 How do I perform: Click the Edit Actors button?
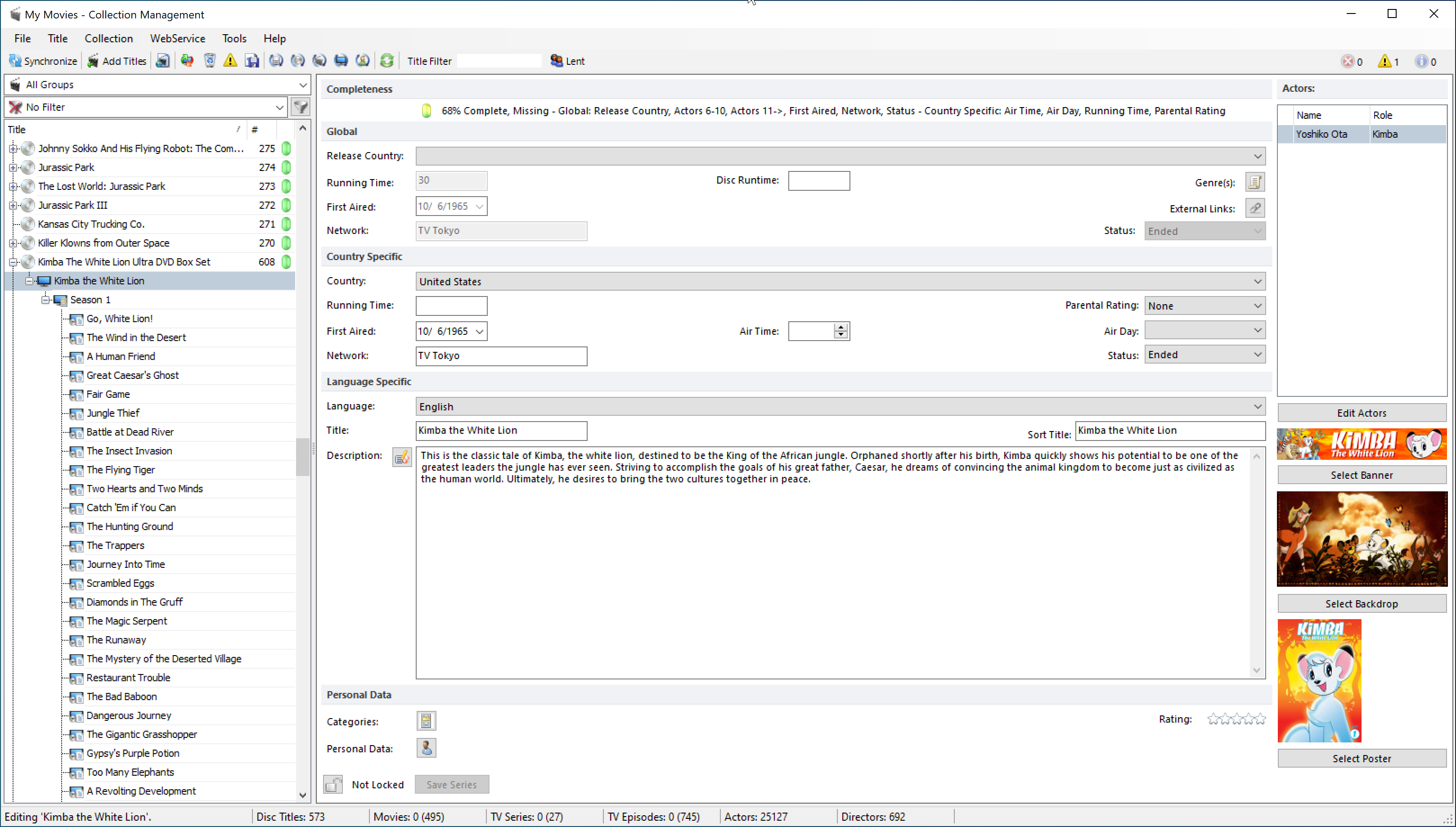(1361, 412)
